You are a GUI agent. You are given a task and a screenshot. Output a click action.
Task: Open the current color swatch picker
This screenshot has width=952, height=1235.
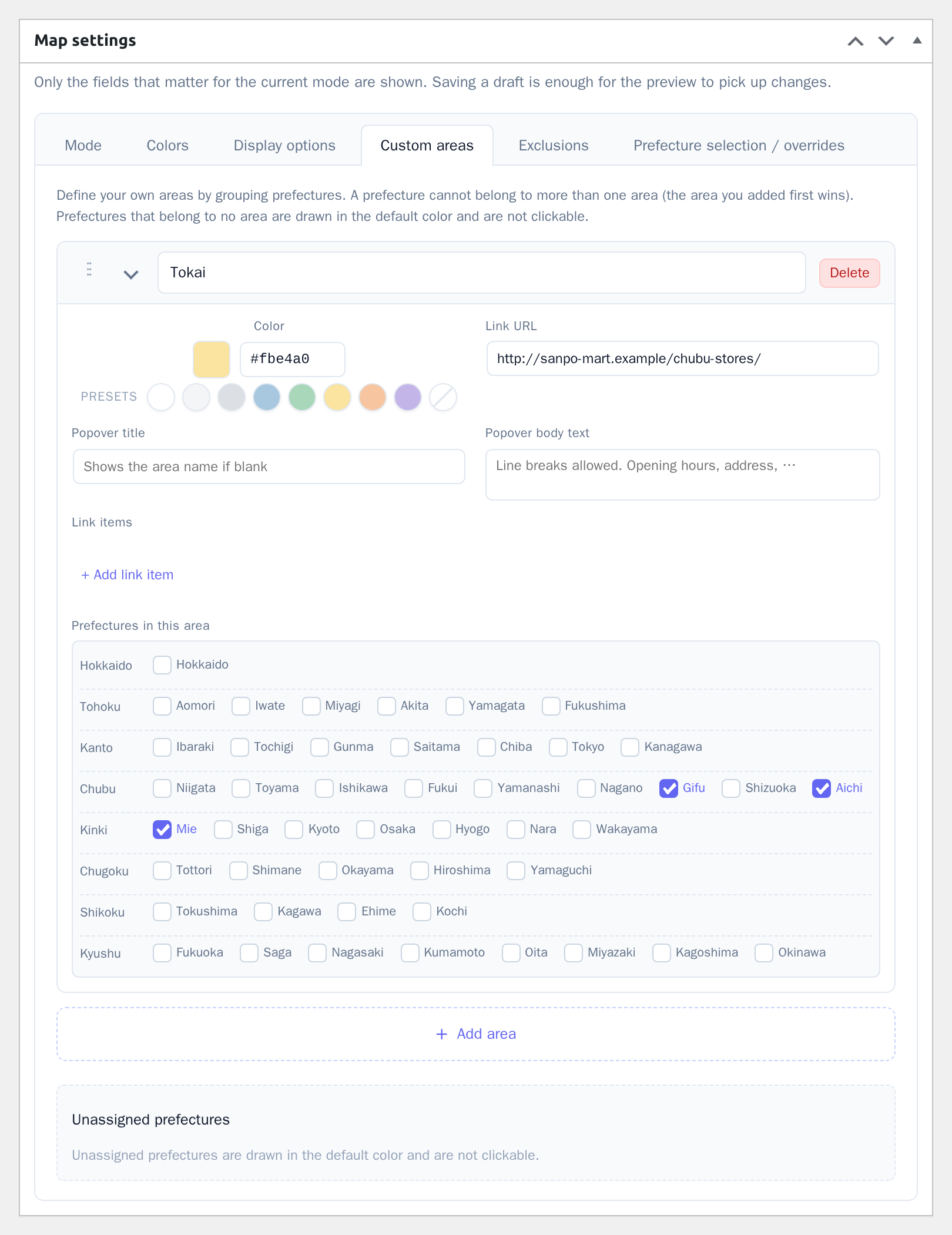point(212,359)
